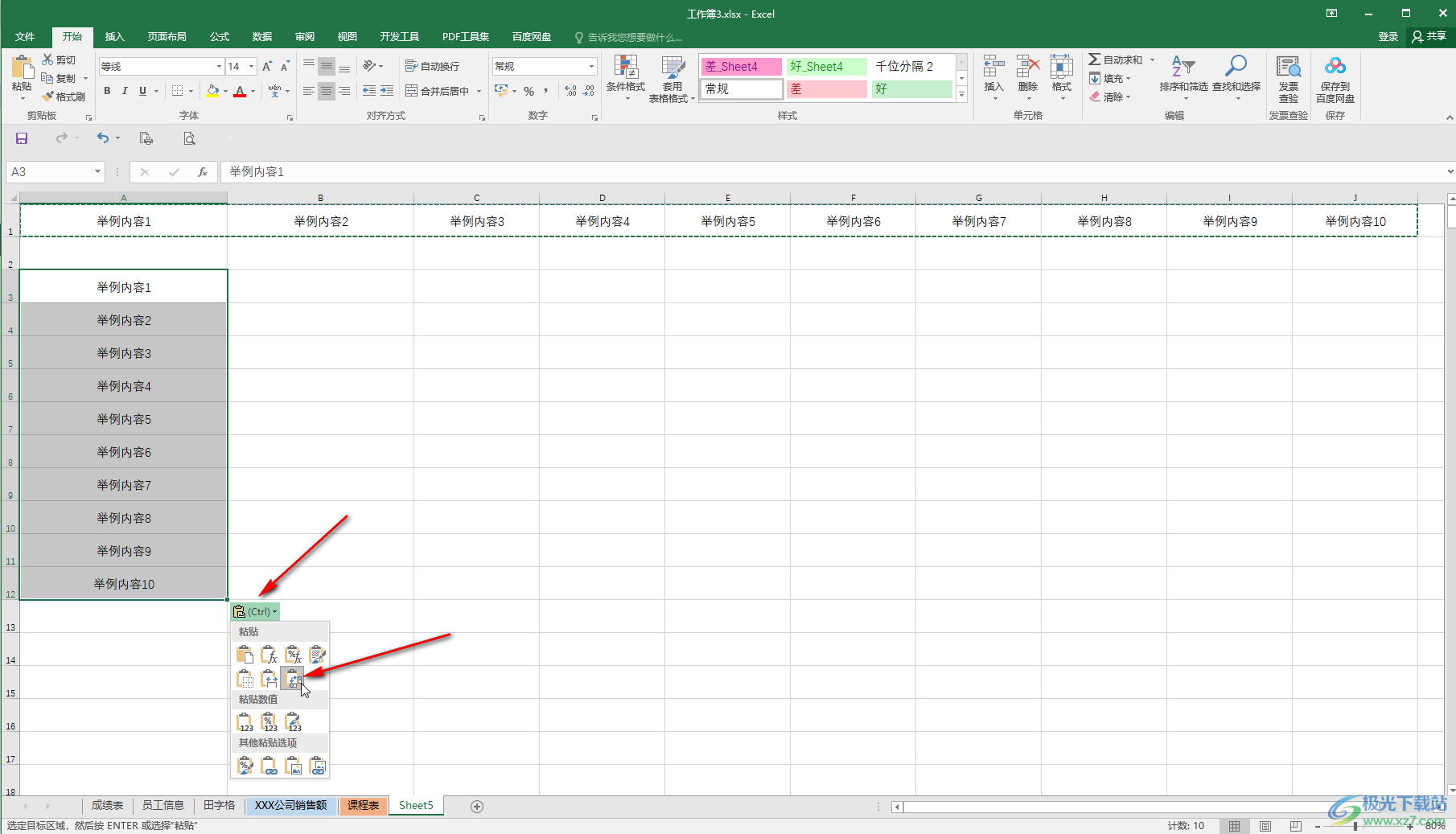Add a new sheet with plus button
Screen dimensions: 1456x834
(x=477, y=807)
